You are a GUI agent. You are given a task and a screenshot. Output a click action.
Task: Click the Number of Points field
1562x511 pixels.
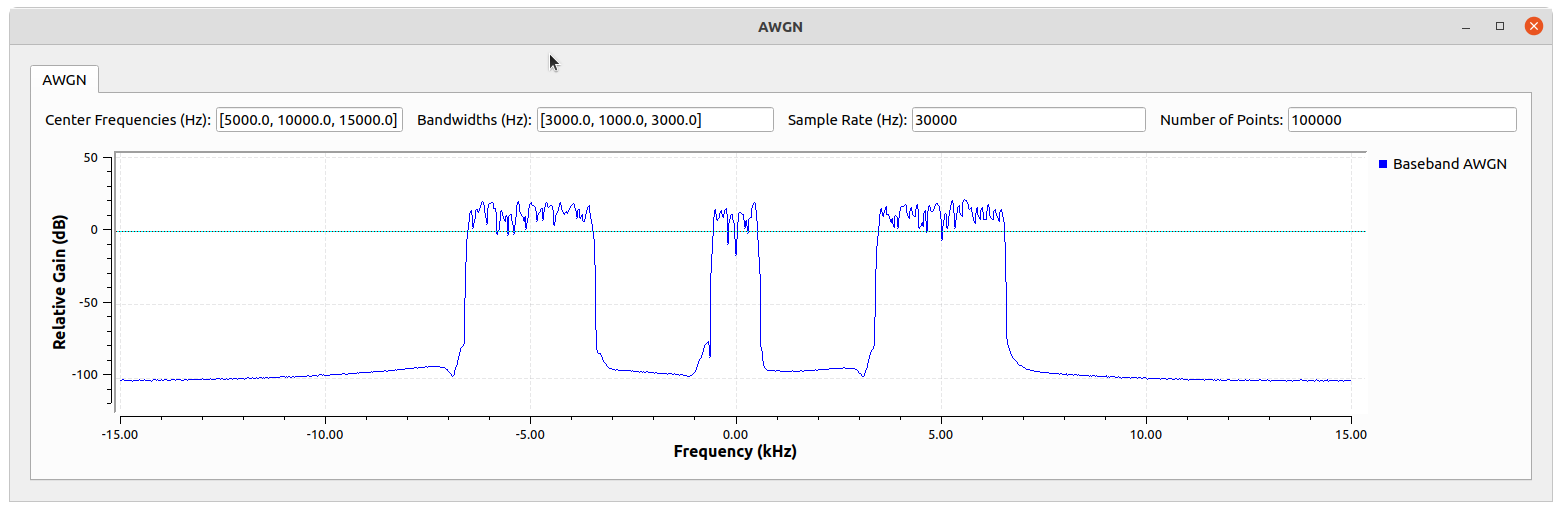pos(1401,120)
